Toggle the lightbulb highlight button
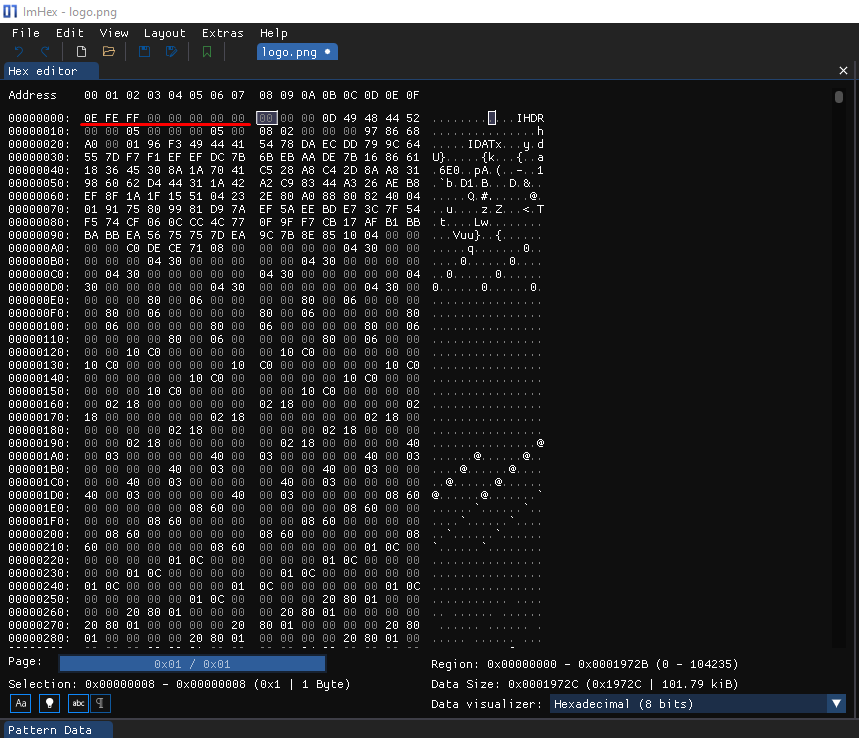Image resolution: width=859 pixels, height=738 pixels. click(x=49, y=703)
